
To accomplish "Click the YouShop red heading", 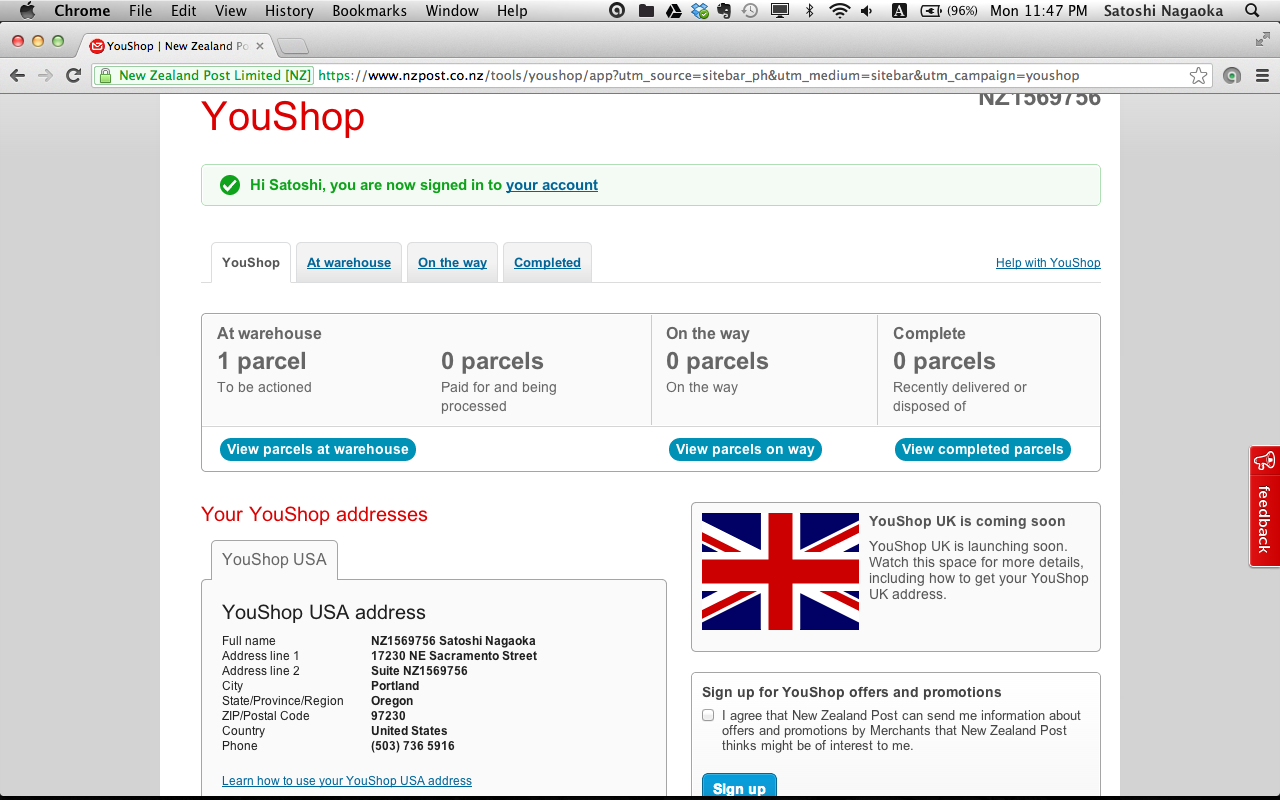I will tap(283, 117).
